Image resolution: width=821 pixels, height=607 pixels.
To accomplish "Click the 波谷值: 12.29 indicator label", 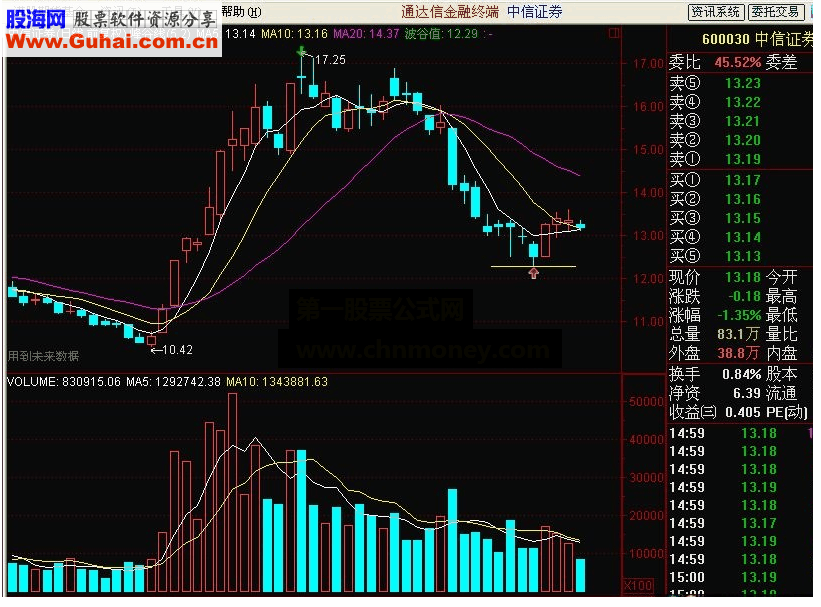I will 441,34.
